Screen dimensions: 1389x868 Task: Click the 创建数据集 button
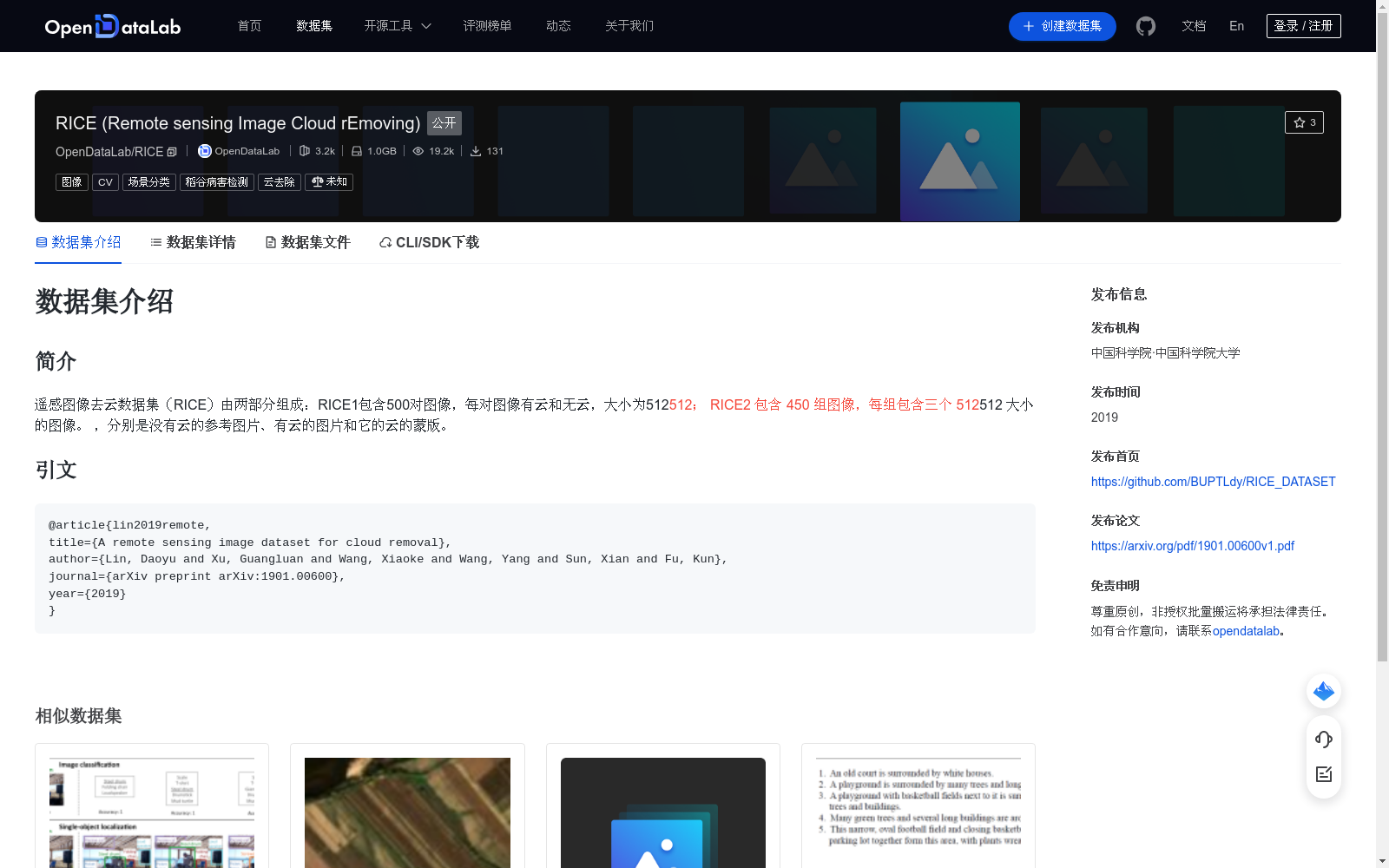coord(1063,26)
